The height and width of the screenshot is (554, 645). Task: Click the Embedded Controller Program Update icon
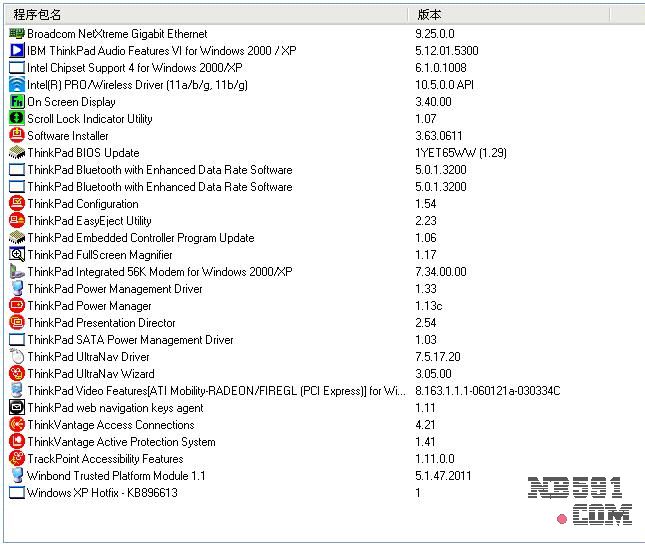tap(17, 238)
